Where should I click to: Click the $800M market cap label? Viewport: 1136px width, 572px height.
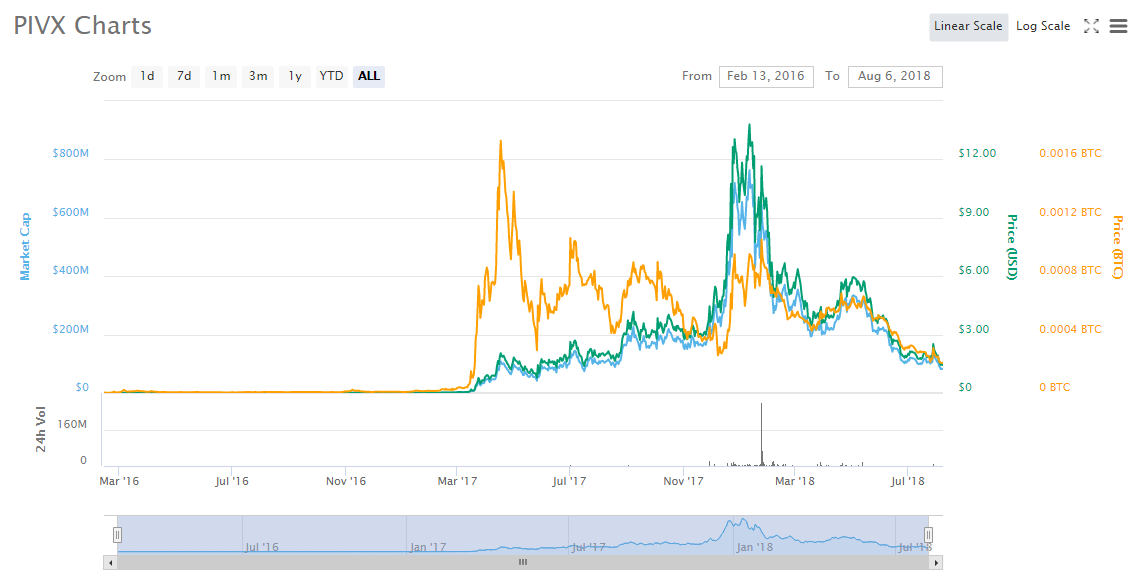[x=70, y=153]
